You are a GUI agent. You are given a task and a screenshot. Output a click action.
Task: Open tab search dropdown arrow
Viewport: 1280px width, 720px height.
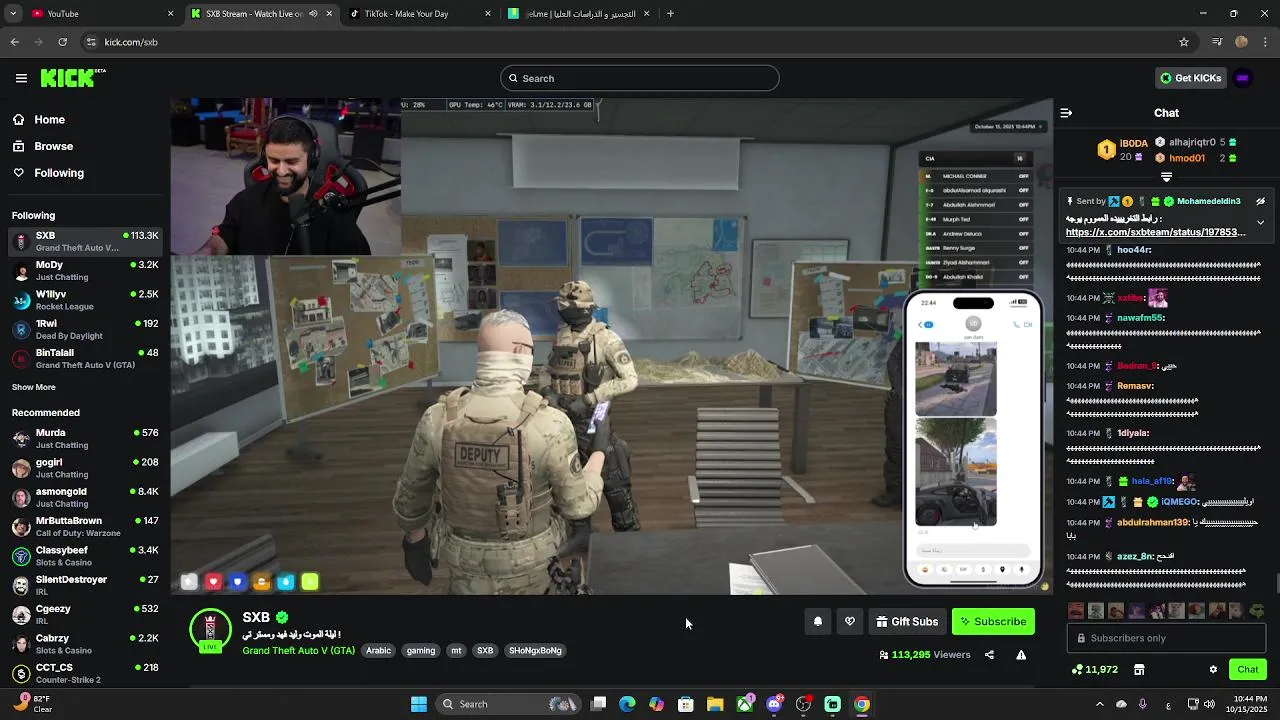12,14
